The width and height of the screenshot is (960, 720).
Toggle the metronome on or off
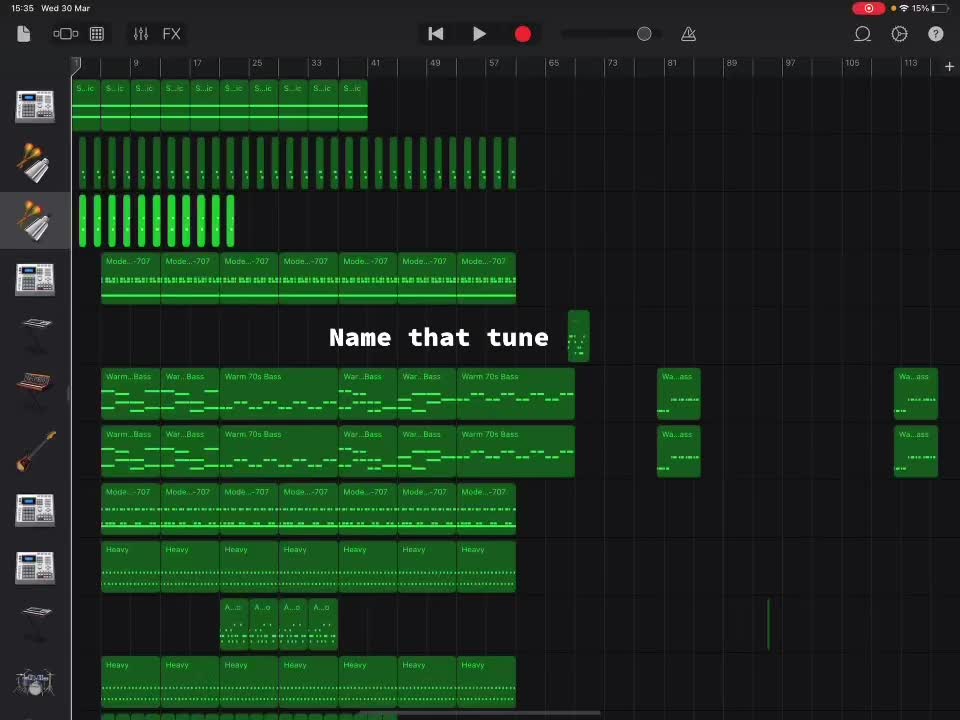coord(688,34)
